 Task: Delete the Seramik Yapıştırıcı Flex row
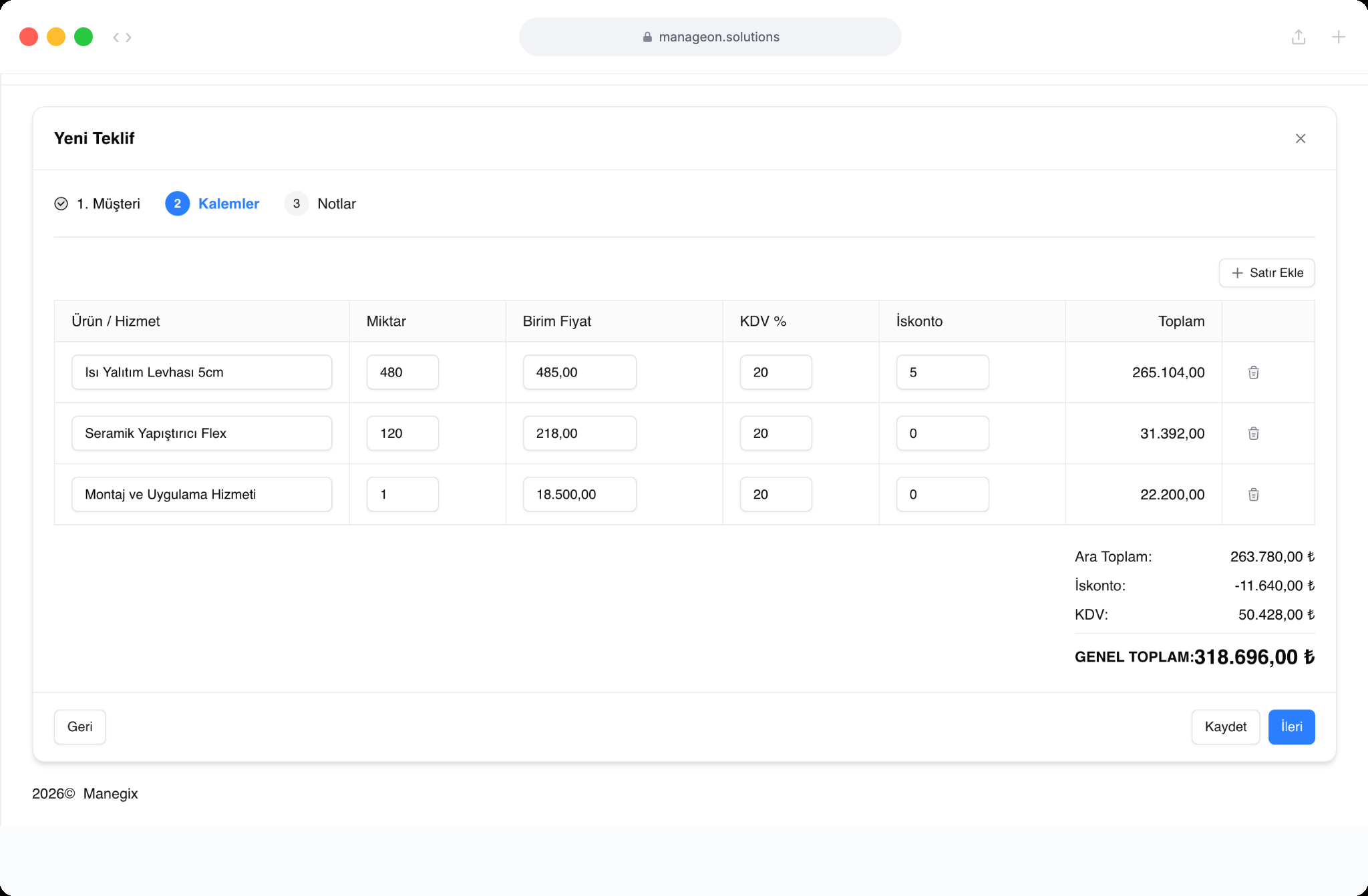click(1253, 433)
